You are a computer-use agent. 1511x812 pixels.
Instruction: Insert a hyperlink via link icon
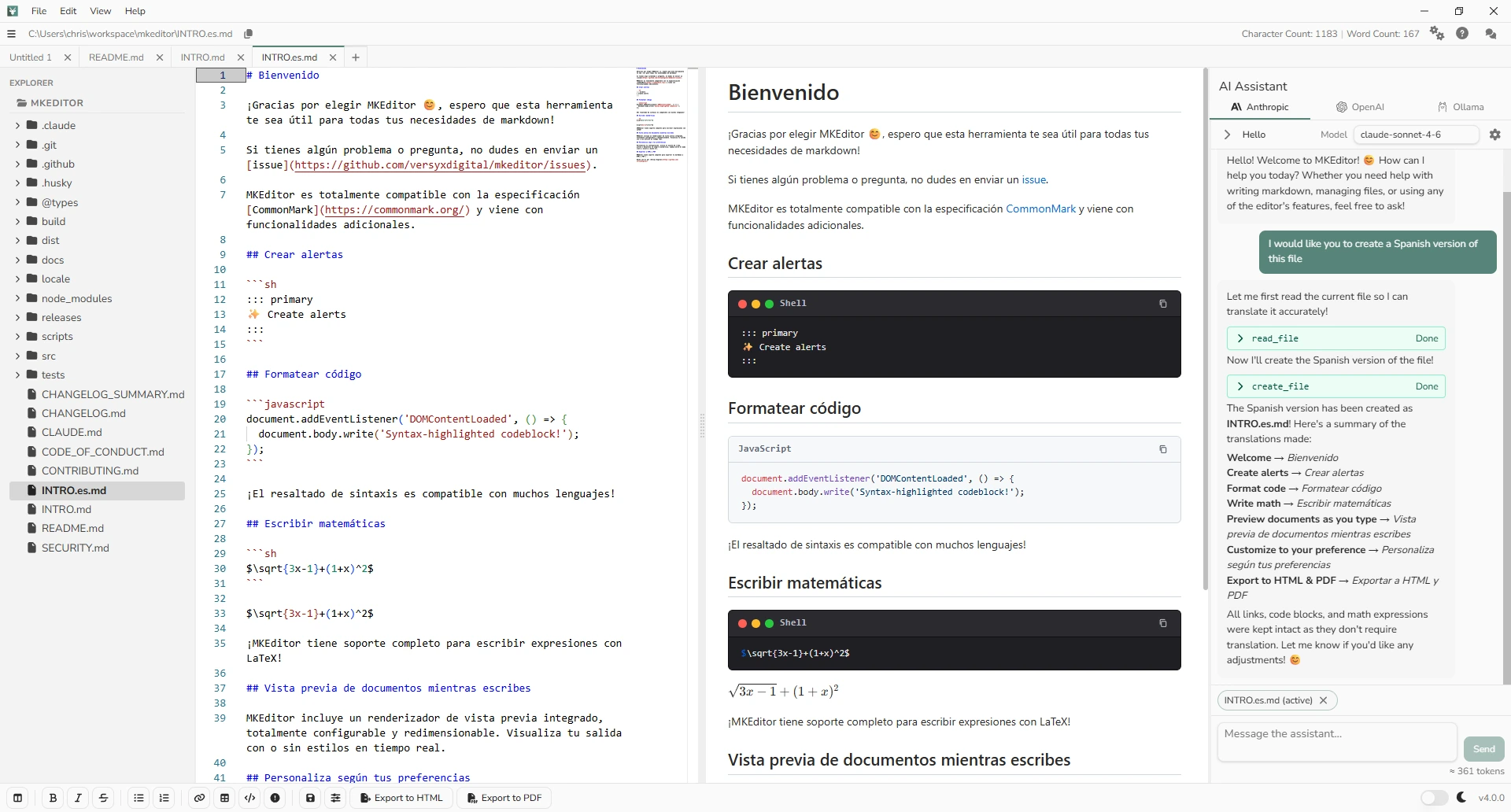pyautogui.click(x=199, y=798)
